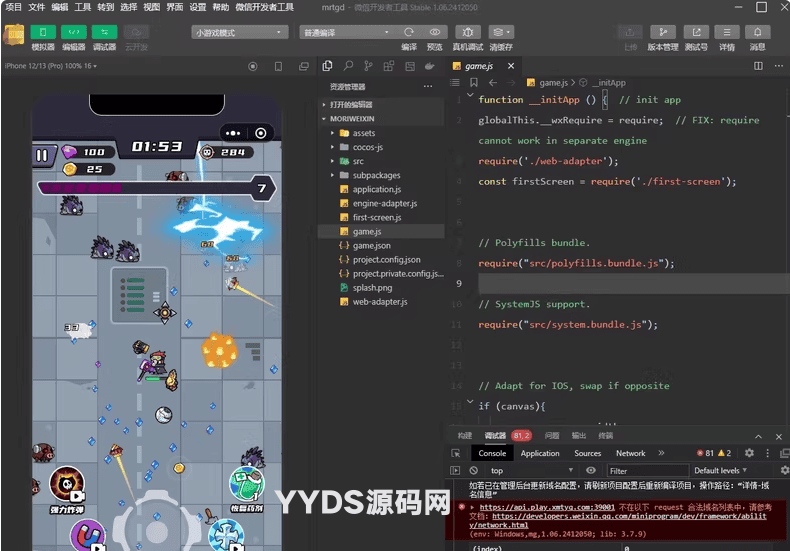
Task: Close the game.js editor tab
Action: [511, 66]
